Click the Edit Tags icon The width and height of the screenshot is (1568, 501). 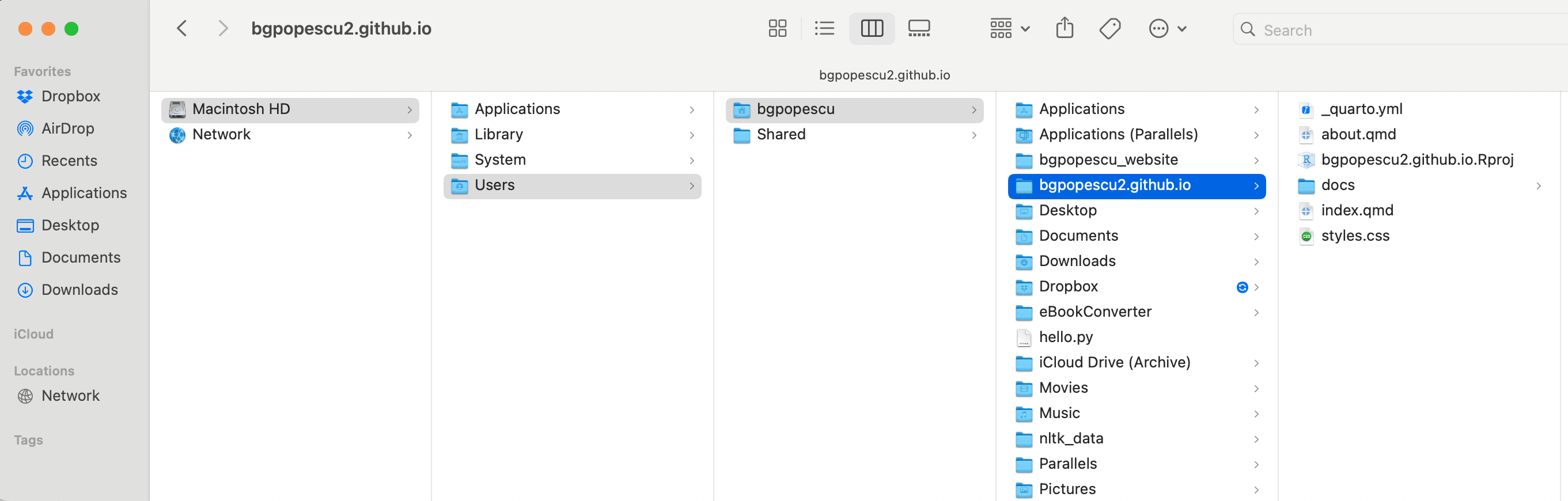coord(1109,29)
